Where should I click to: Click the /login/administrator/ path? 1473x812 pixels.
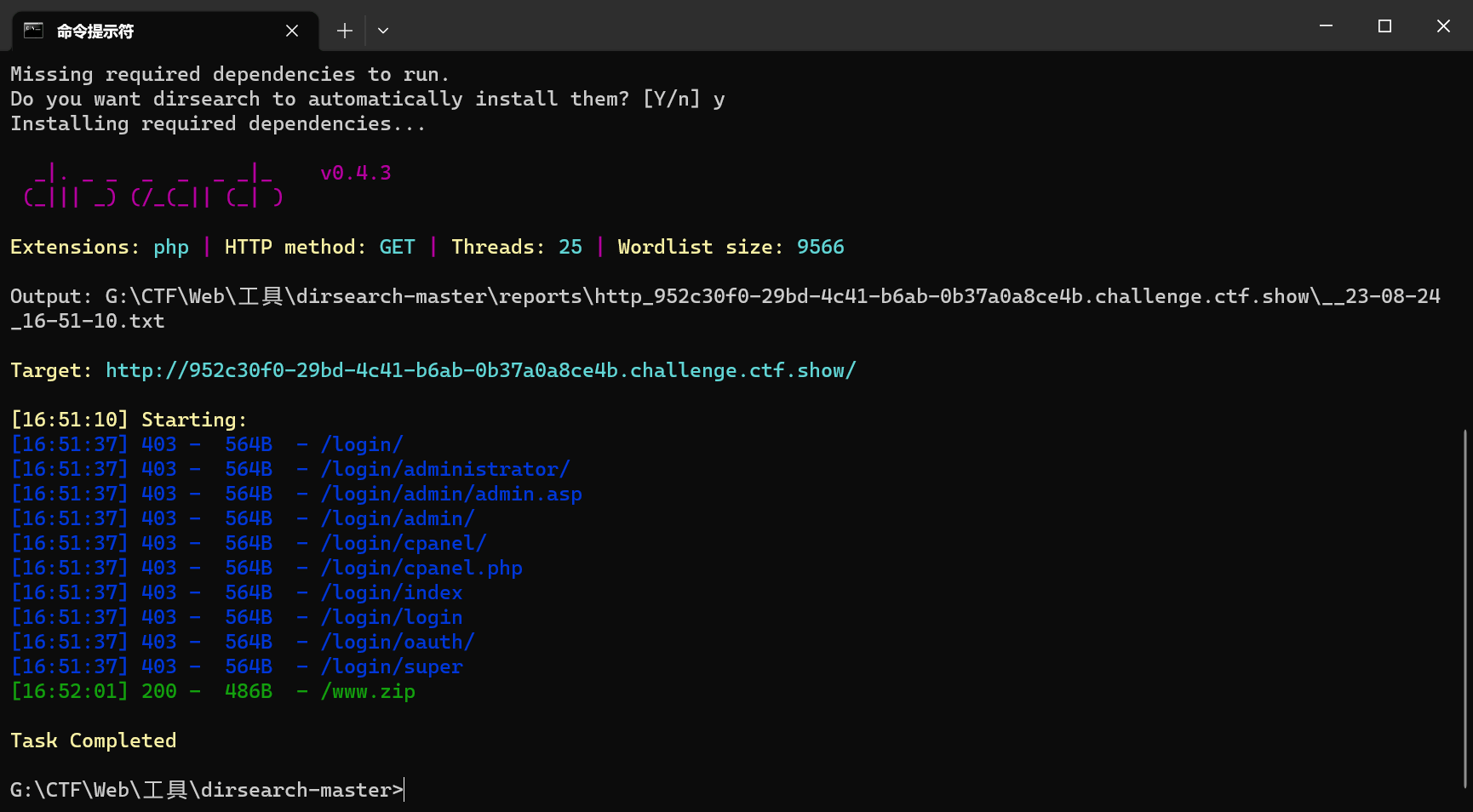(445, 469)
